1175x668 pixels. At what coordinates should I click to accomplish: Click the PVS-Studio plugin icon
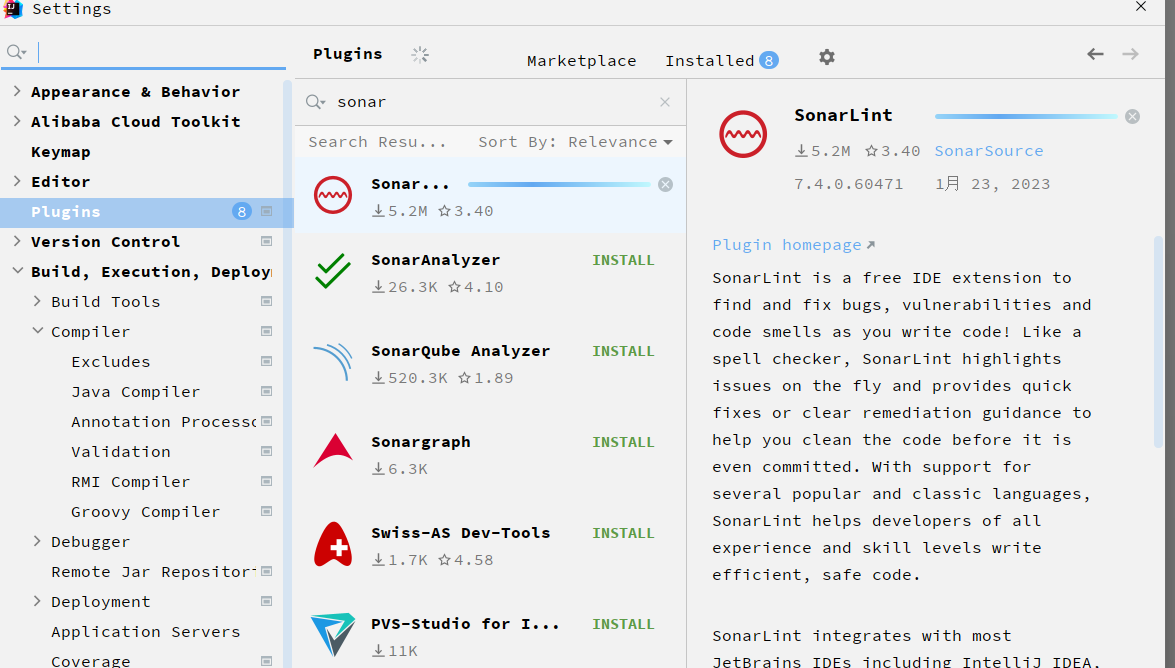333,634
